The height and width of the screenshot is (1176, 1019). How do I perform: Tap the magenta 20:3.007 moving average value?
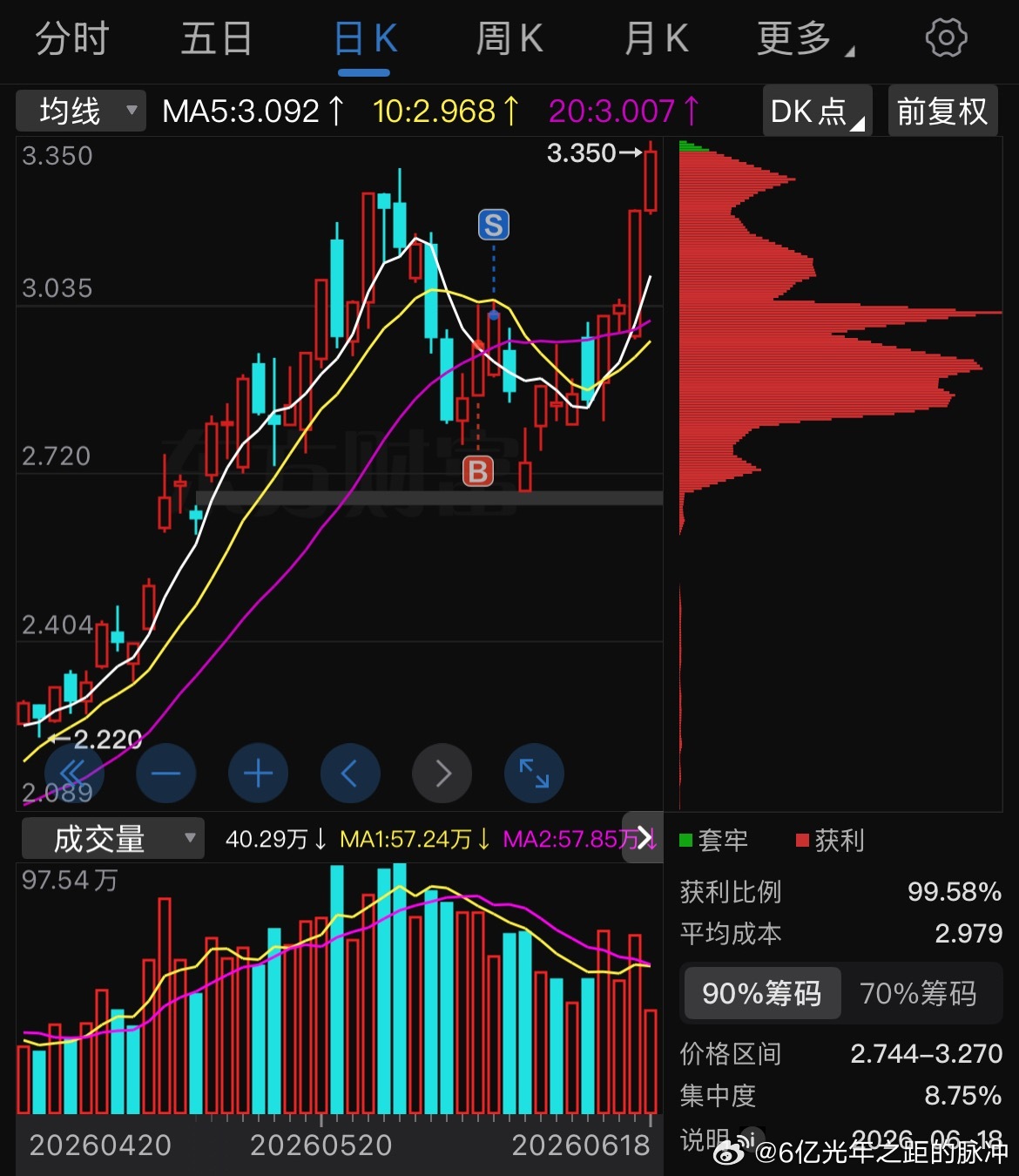coord(624,112)
